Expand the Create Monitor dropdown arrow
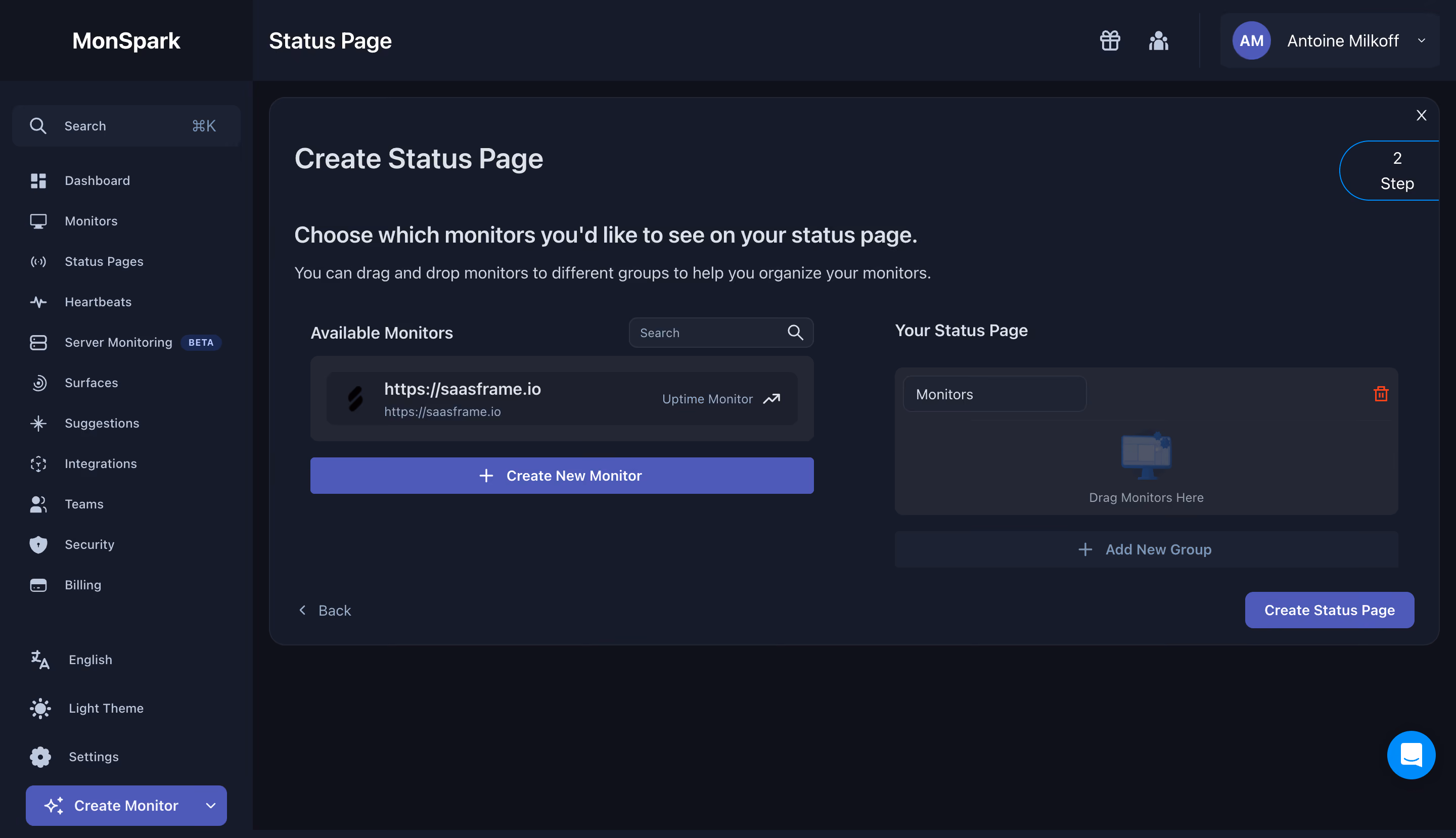This screenshot has width=1456, height=838. pos(211,806)
